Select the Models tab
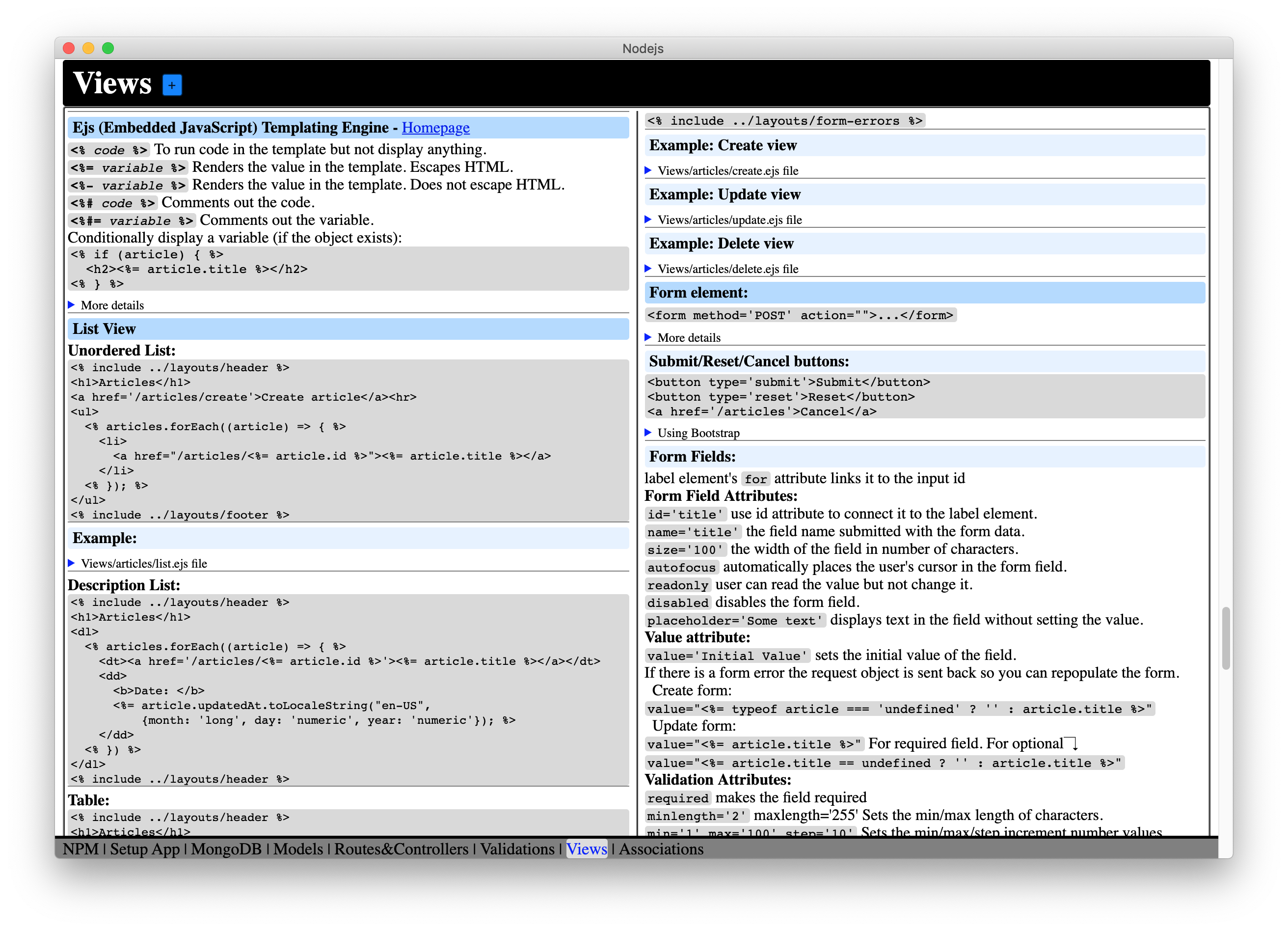Image resolution: width=1288 pixels, height=931 pixels. (x=297, y=849)
